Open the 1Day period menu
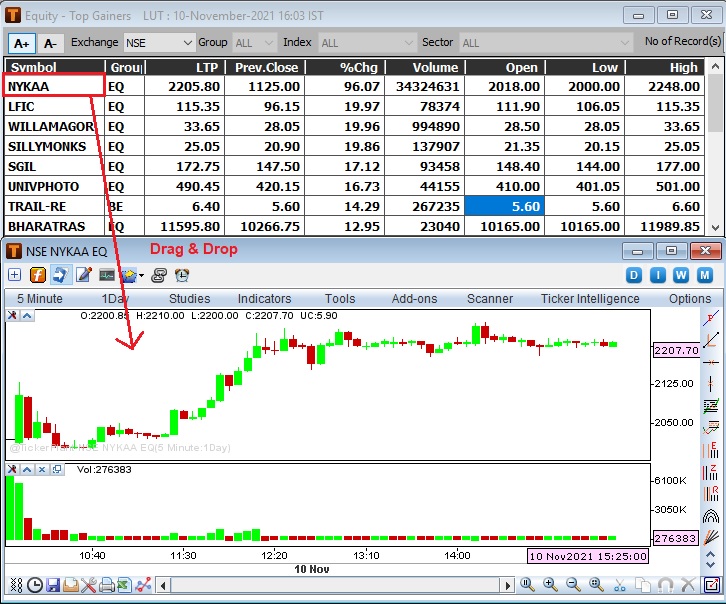Image resolution: width=726 pixels, height=604 pixels. pyautogui.click(x=115, y=299)
